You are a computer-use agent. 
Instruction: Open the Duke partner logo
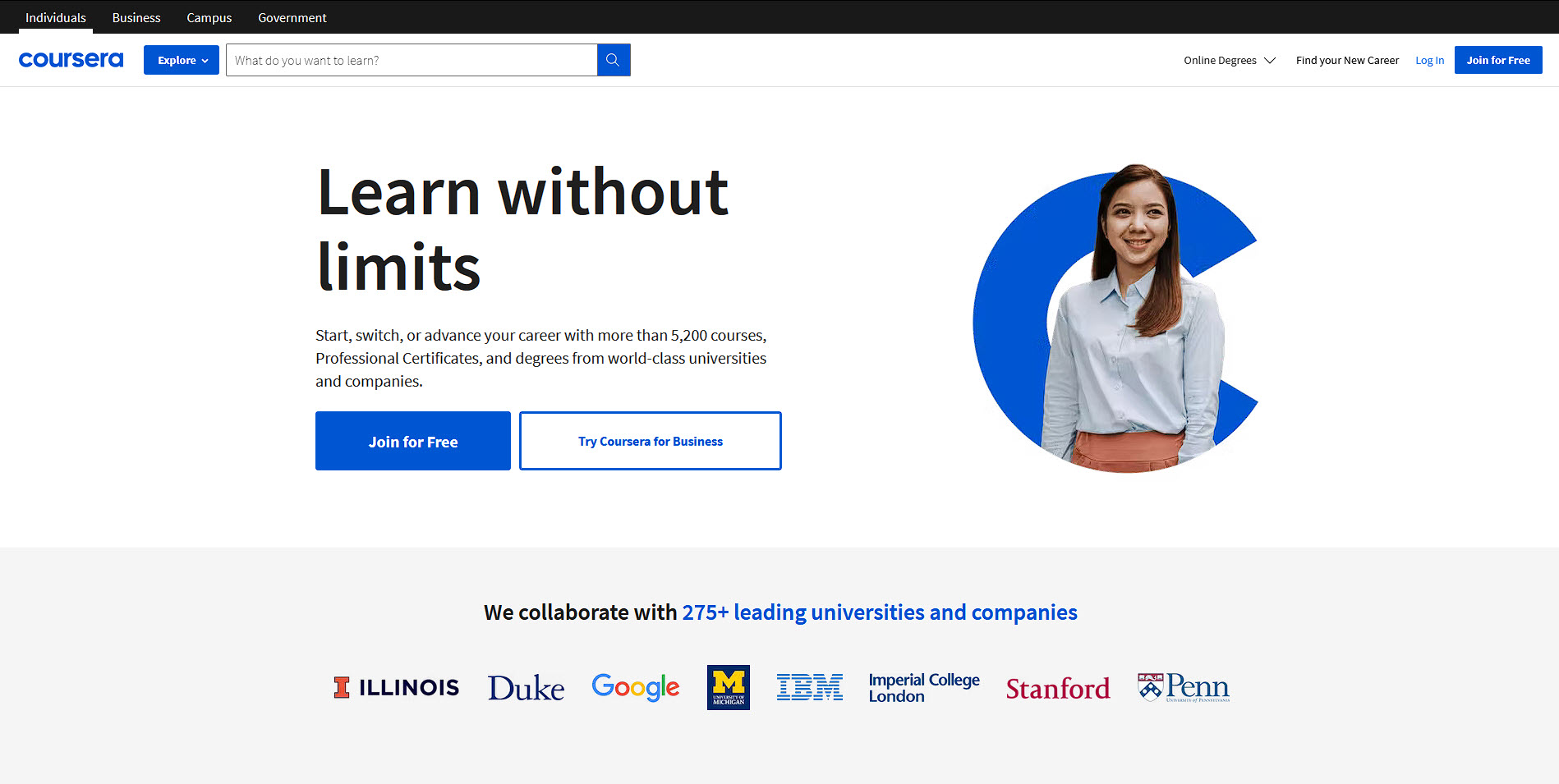(526, 688)
